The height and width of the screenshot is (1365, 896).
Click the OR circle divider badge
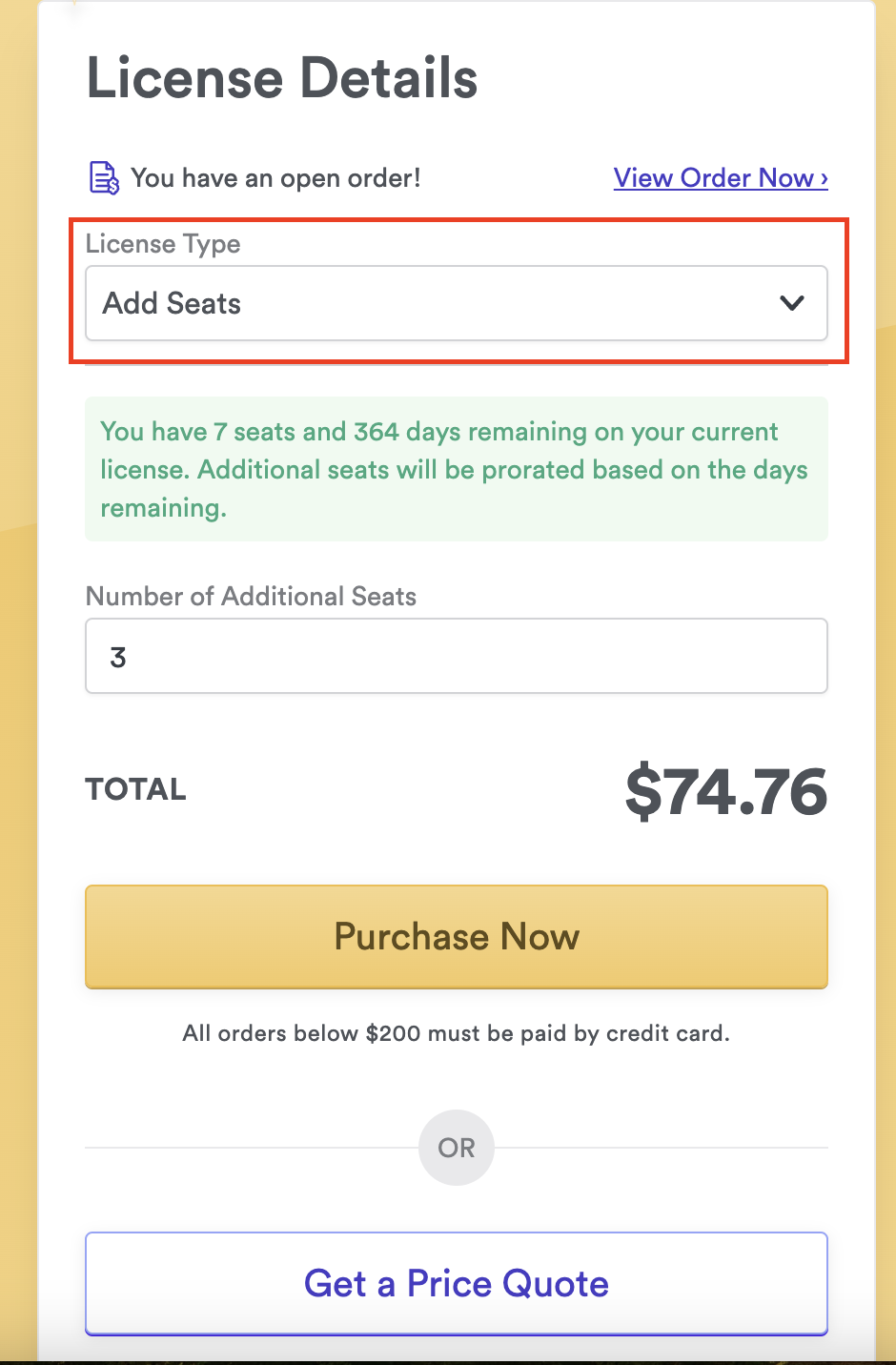point(456,1148)
